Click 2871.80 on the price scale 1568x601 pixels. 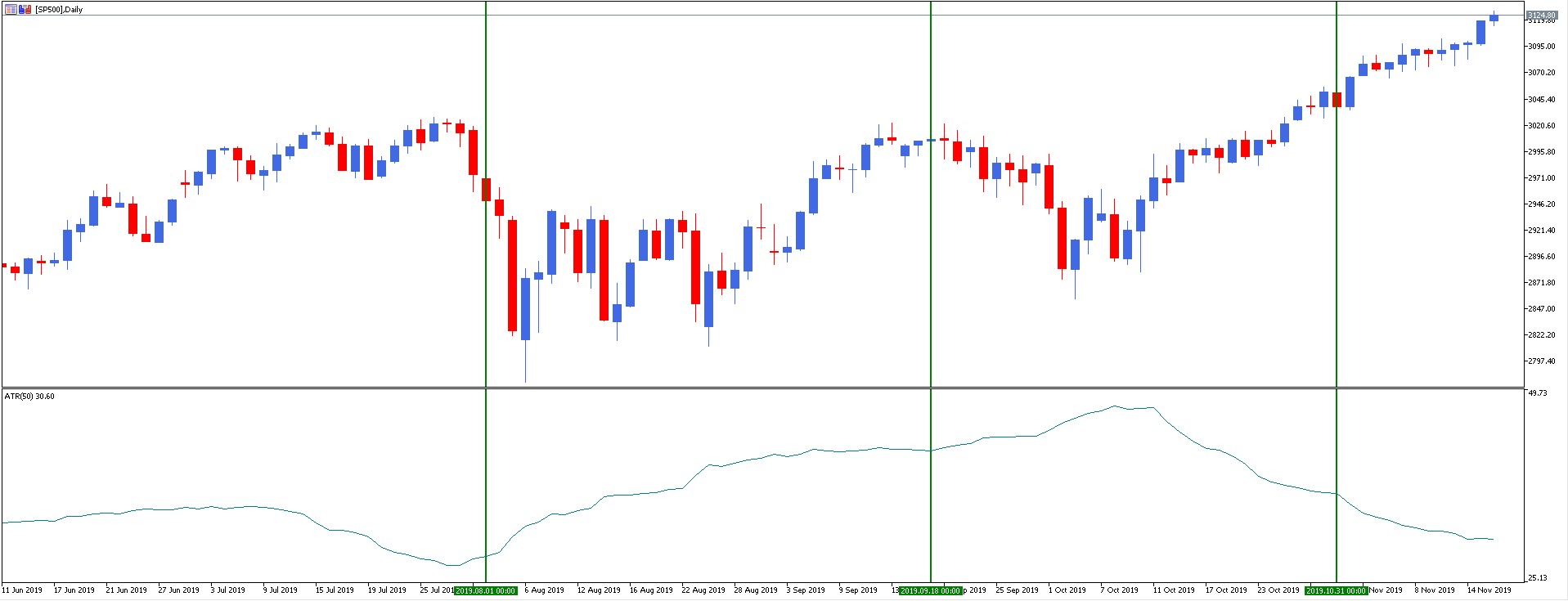[1542, 283]
